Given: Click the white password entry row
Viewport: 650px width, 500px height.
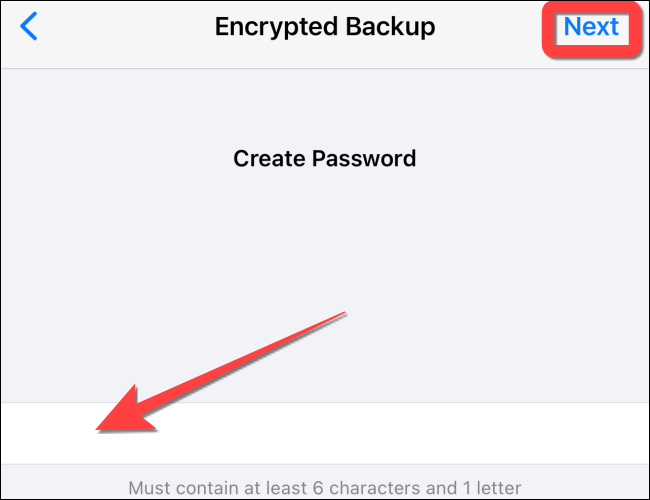Looking at the screenshot, I should (400, 433).
